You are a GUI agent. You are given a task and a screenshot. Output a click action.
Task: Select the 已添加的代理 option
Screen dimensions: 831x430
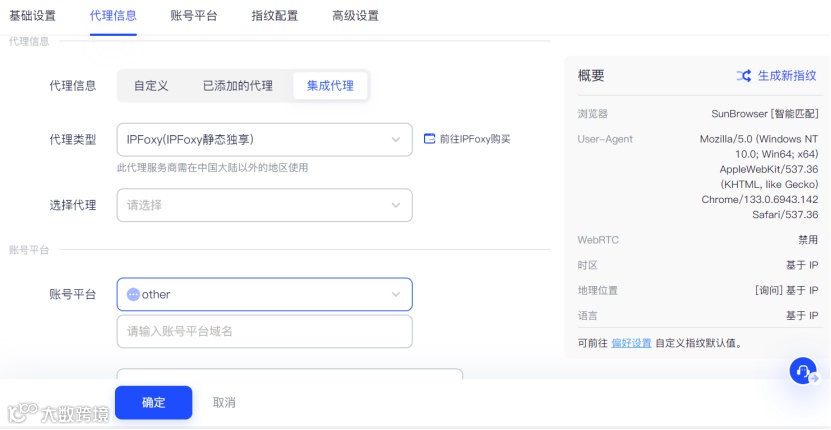pos(237,86)
